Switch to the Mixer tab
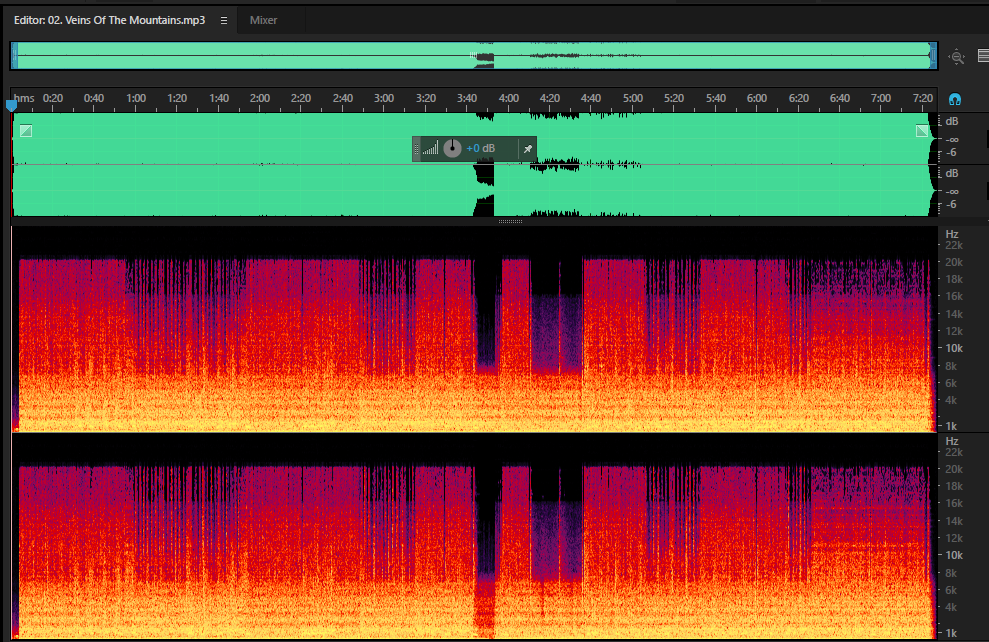This screenshot has width=989, height=642. point(263,20)
